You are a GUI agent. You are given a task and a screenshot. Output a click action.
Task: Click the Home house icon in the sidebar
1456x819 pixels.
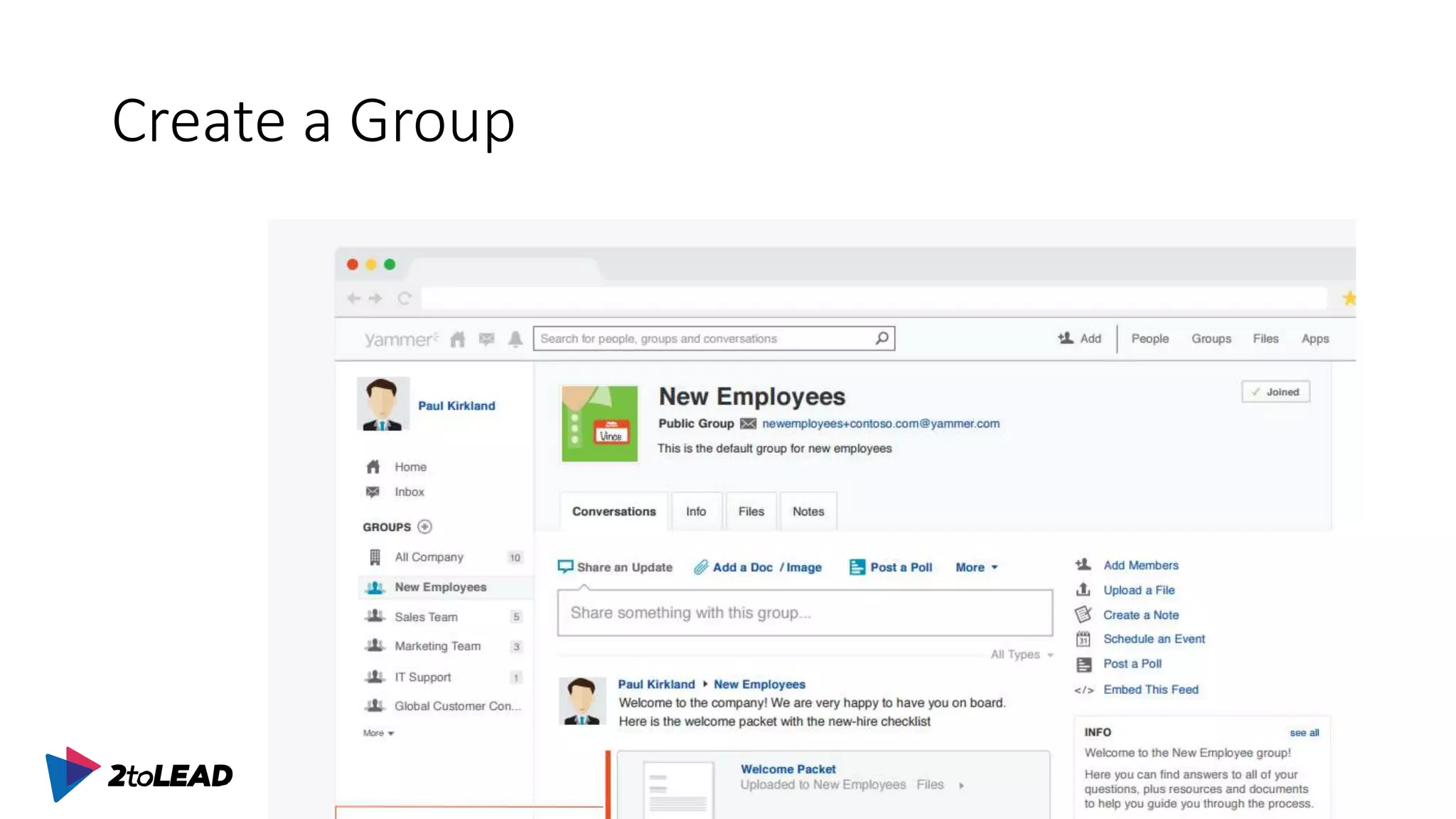tap(373, 467)
